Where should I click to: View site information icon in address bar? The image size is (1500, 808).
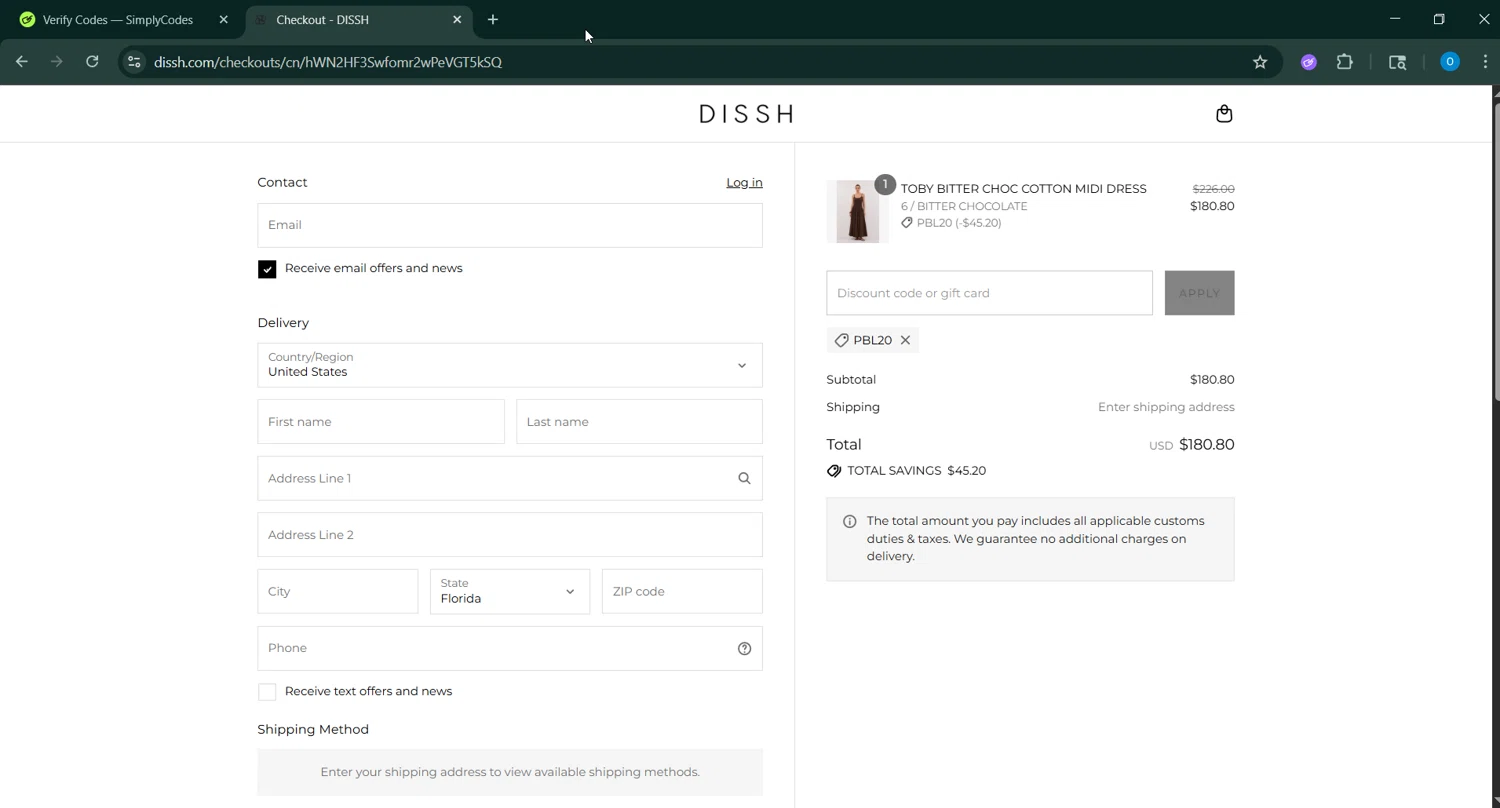[134, 62]
